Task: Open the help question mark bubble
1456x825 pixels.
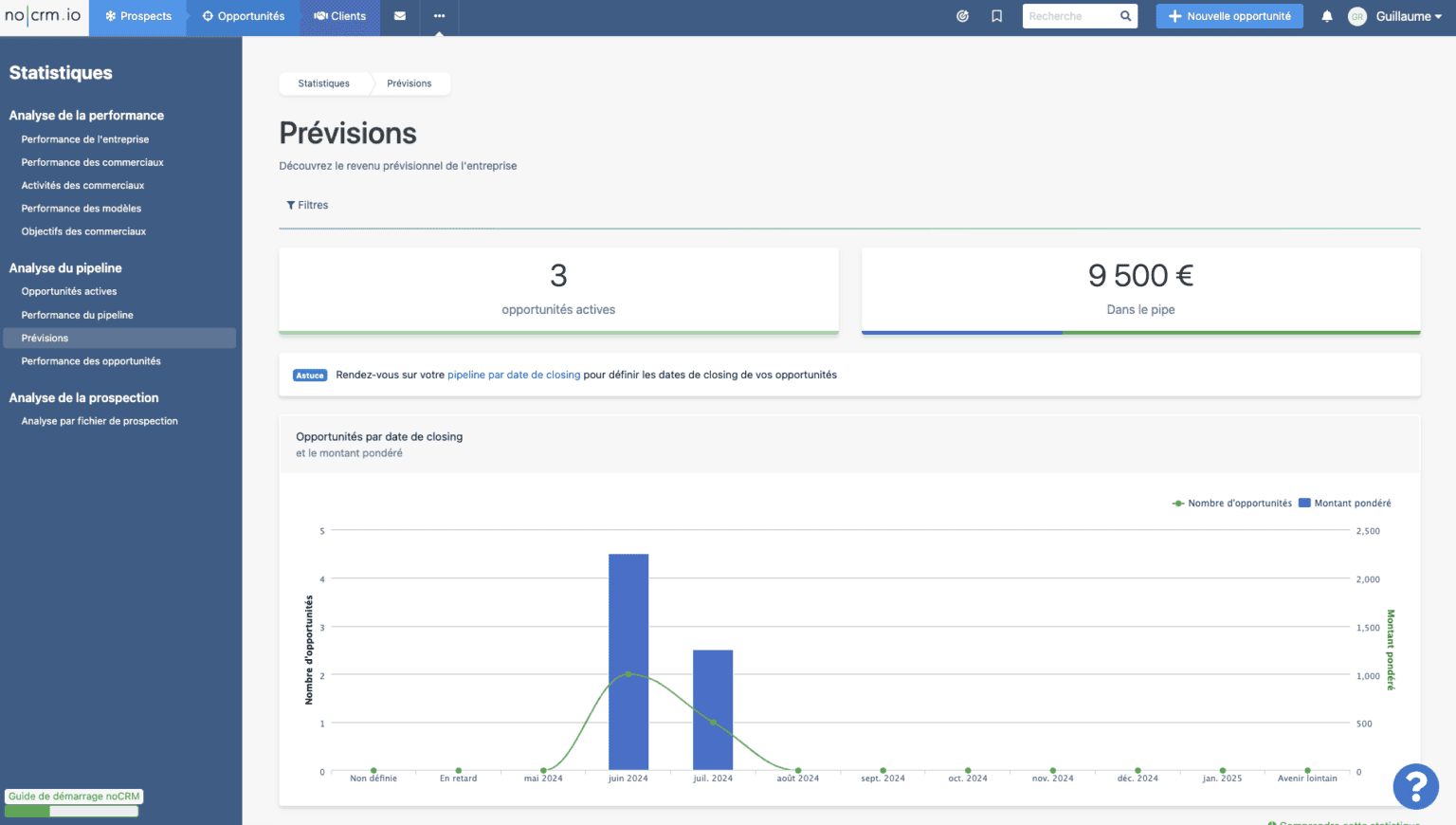Action: coord(1415,786)
